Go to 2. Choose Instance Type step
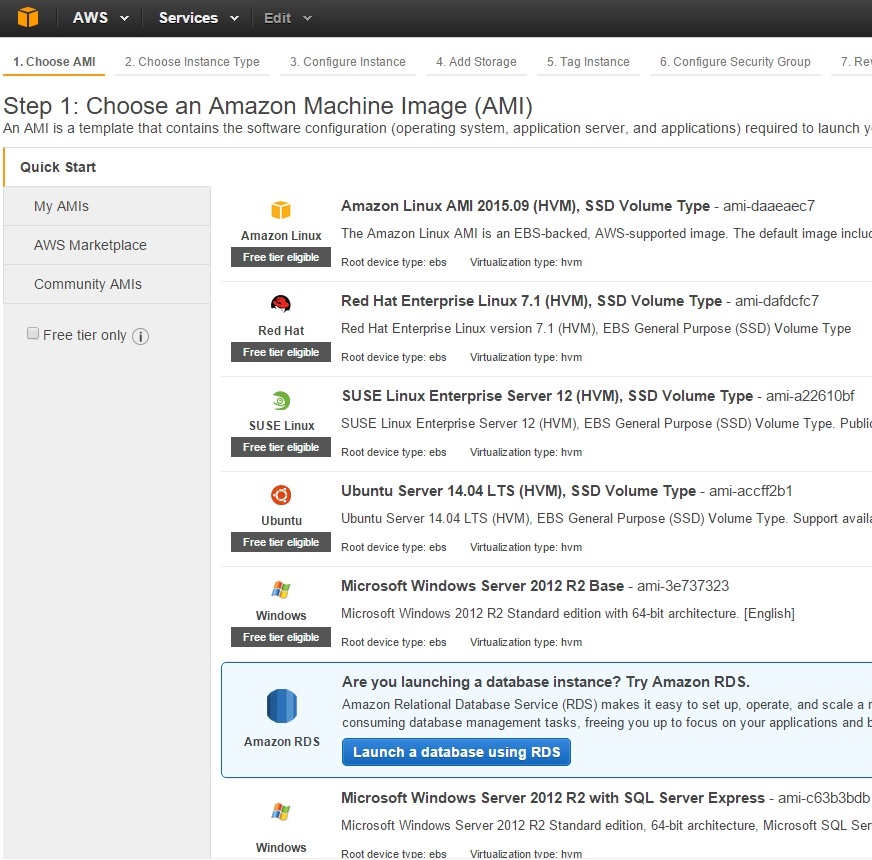The height and width of the screenshot is (860, 872). click(192, 62)
